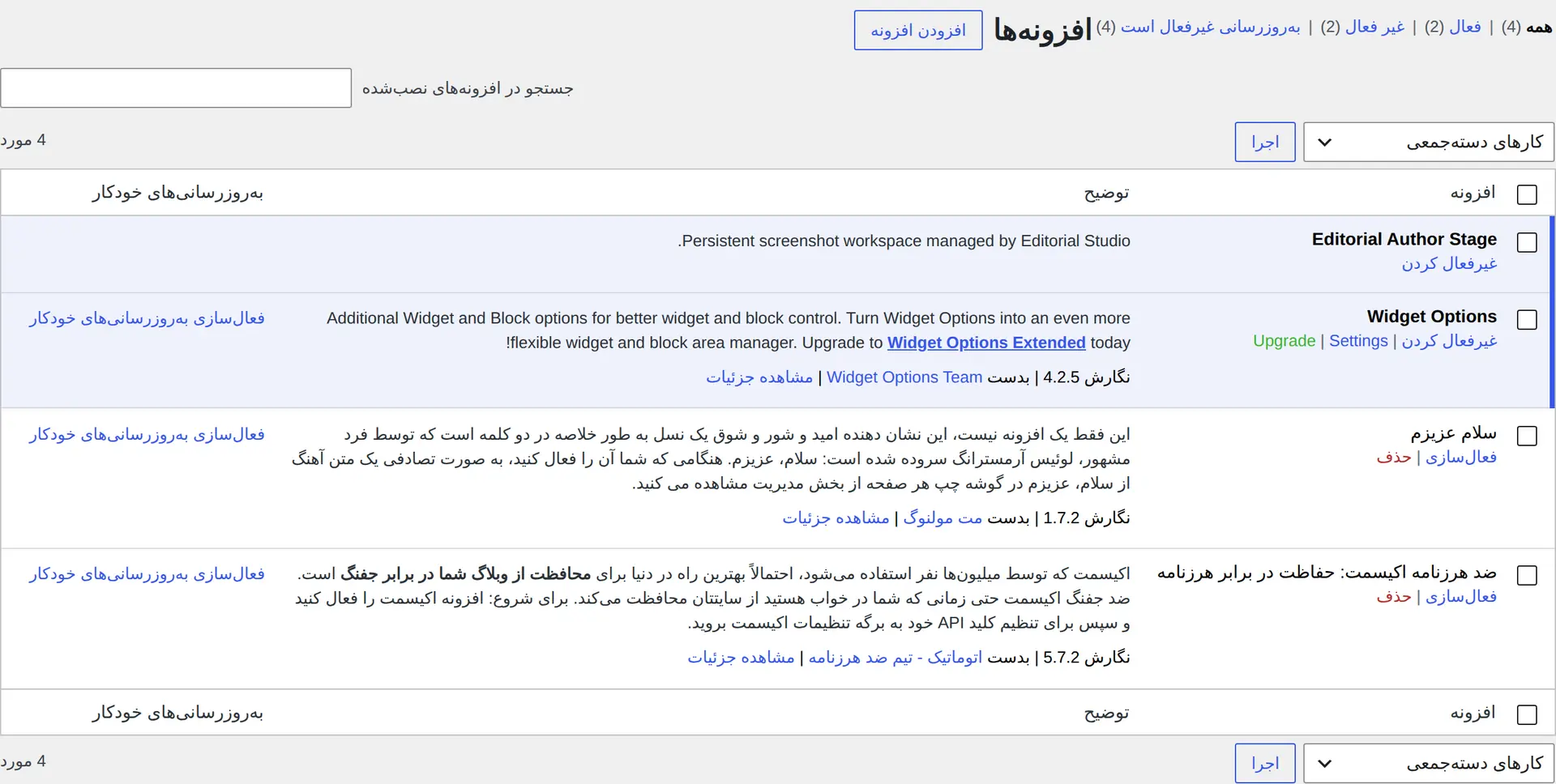Activate the Akismet ضد هرزنامه plugin

[x=1461, y=596]
